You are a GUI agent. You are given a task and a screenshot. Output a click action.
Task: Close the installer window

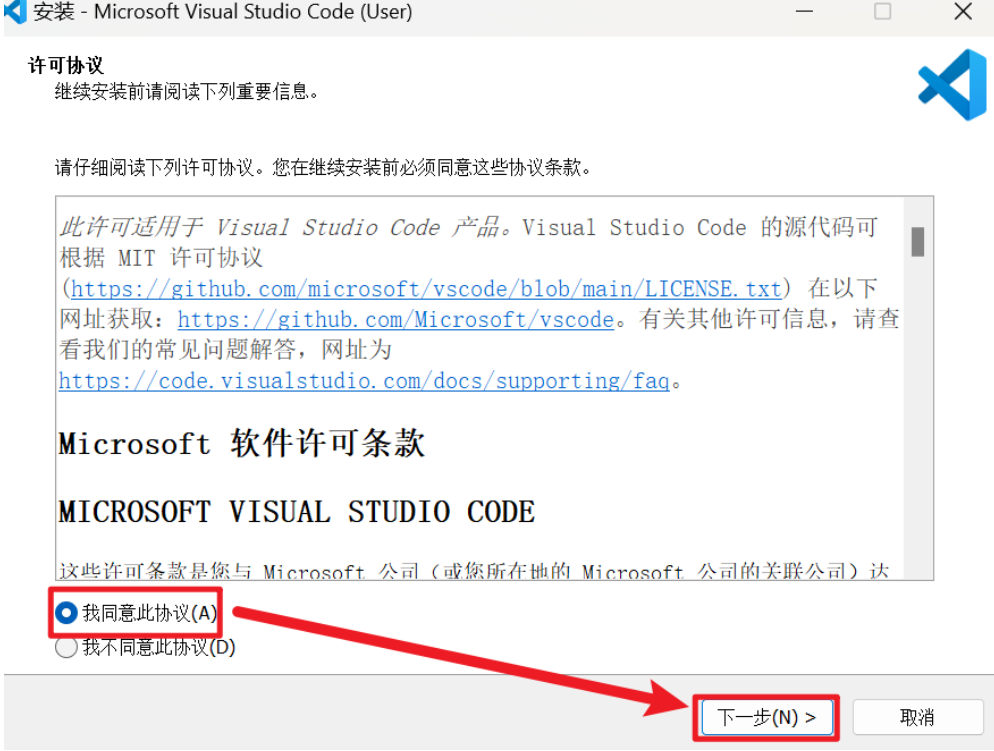[x=963, y=11]
